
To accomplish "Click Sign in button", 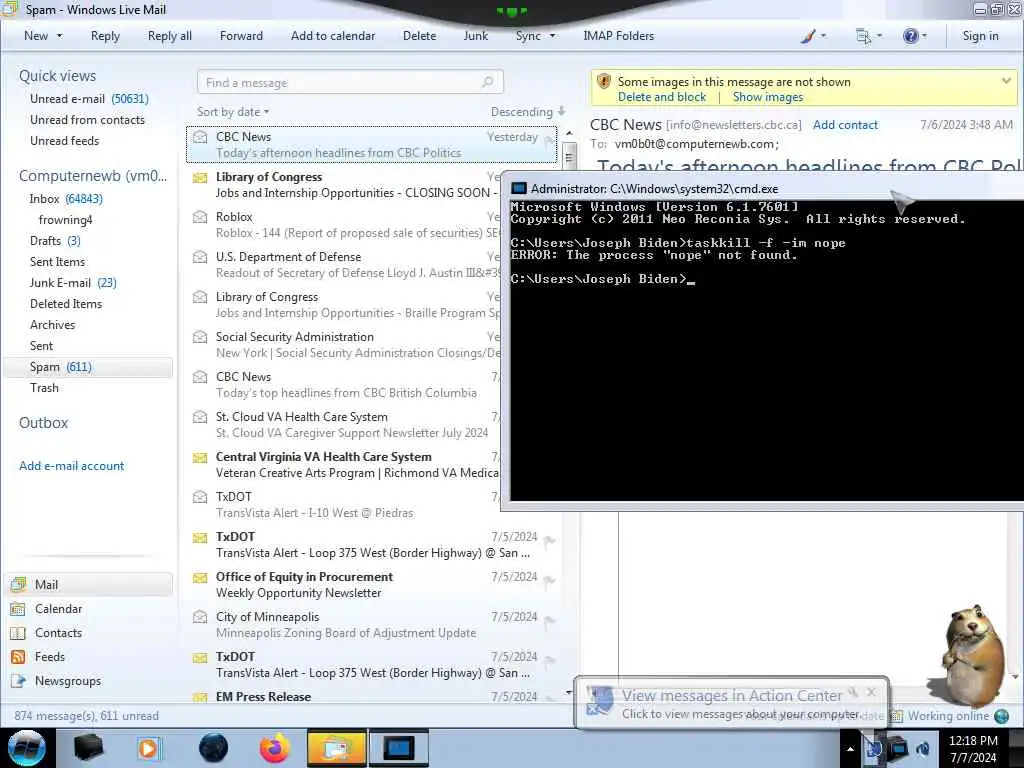I will [980, 36].
